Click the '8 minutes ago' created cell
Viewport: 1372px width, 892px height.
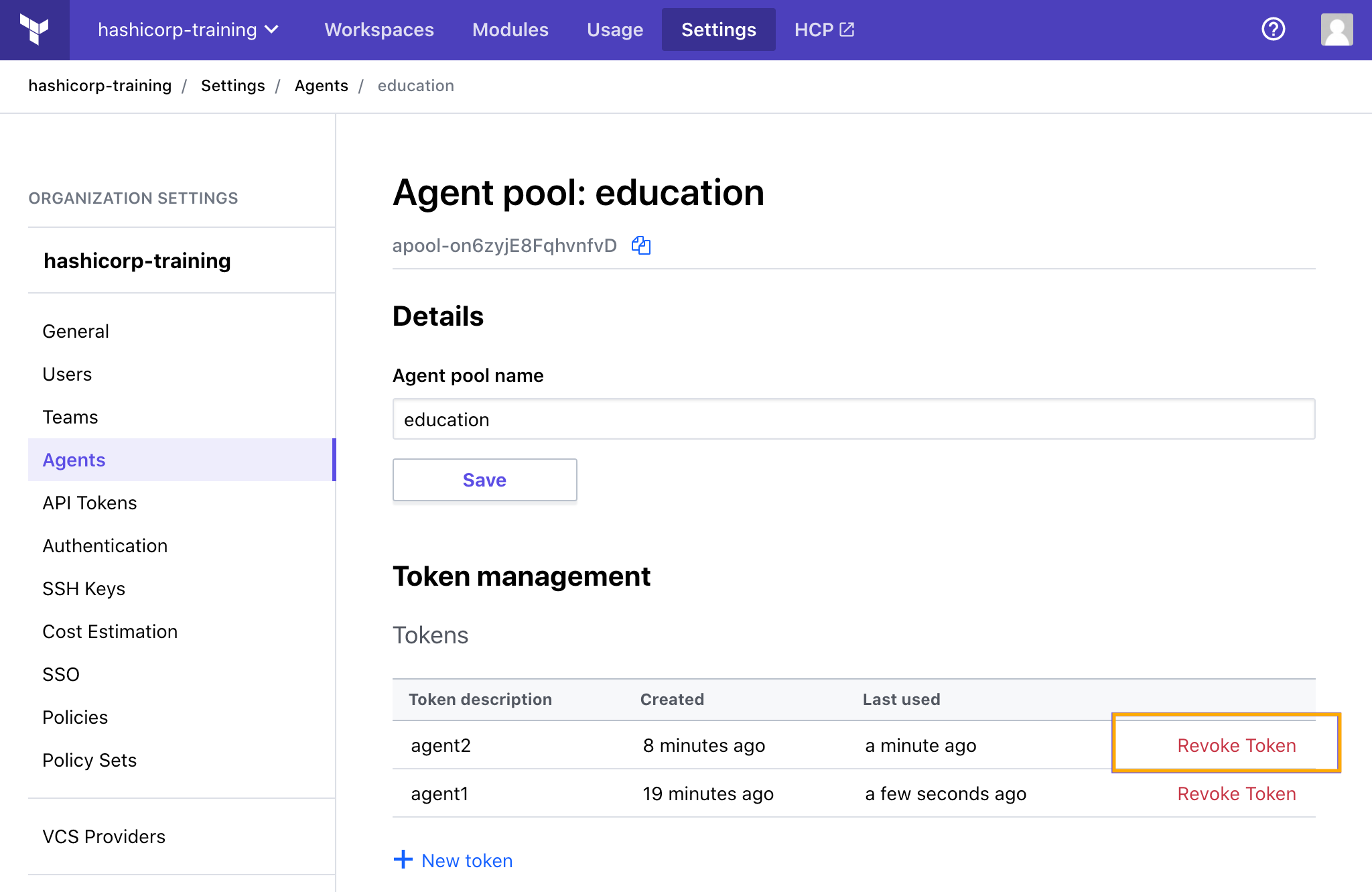(x=704, y=745)
